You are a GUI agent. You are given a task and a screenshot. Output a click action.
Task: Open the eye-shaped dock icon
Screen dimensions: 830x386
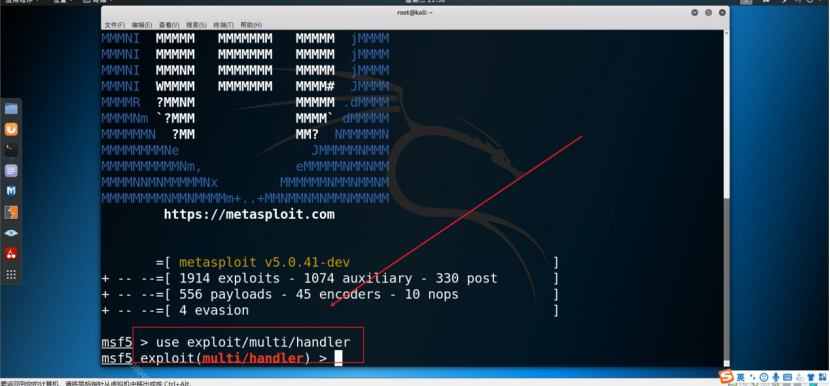(11, 233)
